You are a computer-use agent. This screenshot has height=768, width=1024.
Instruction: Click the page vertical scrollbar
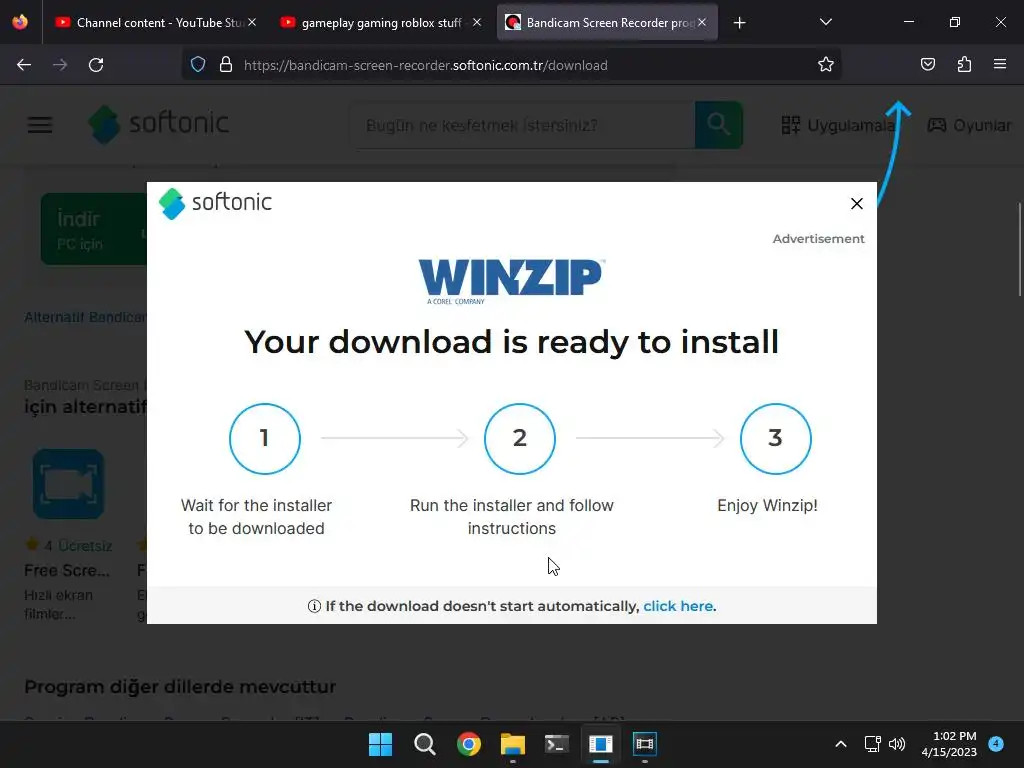coord(1019,249)
